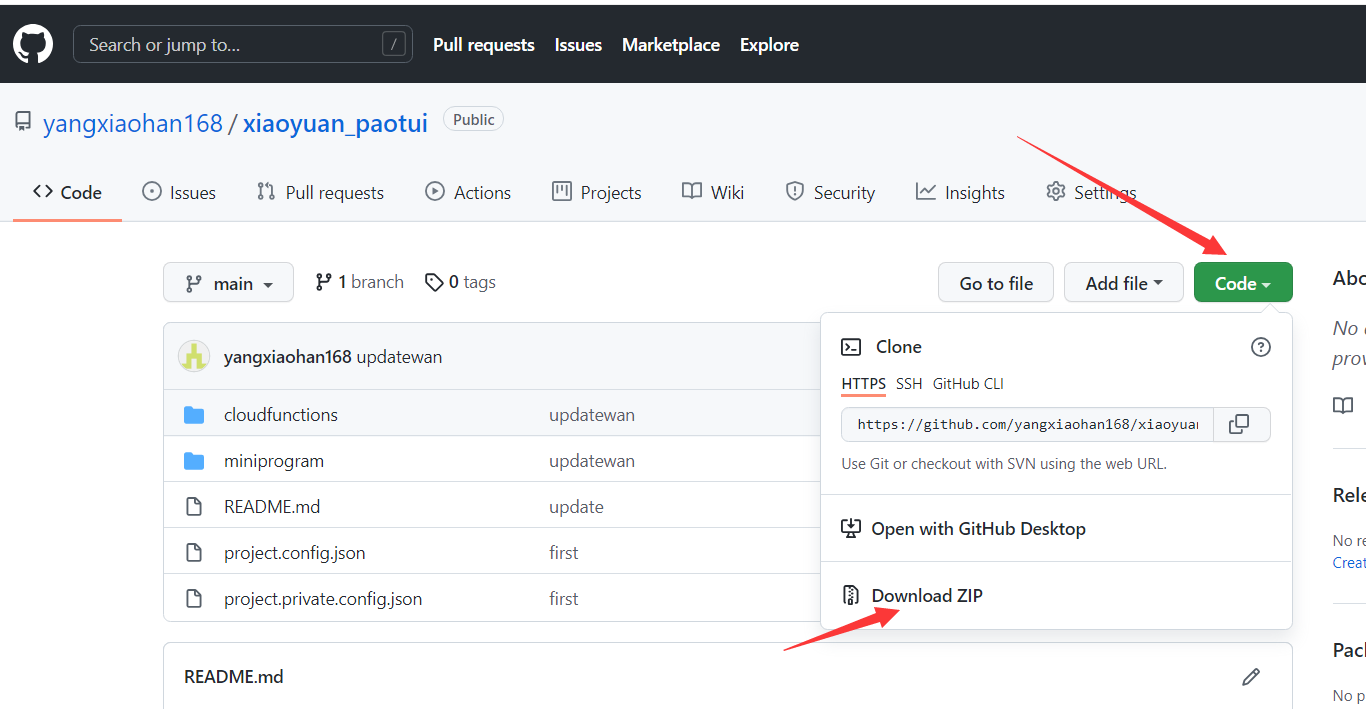Expand the Add file dropdown
The width and height of the screenshot is (1366, 709).
coord(1124,283)
